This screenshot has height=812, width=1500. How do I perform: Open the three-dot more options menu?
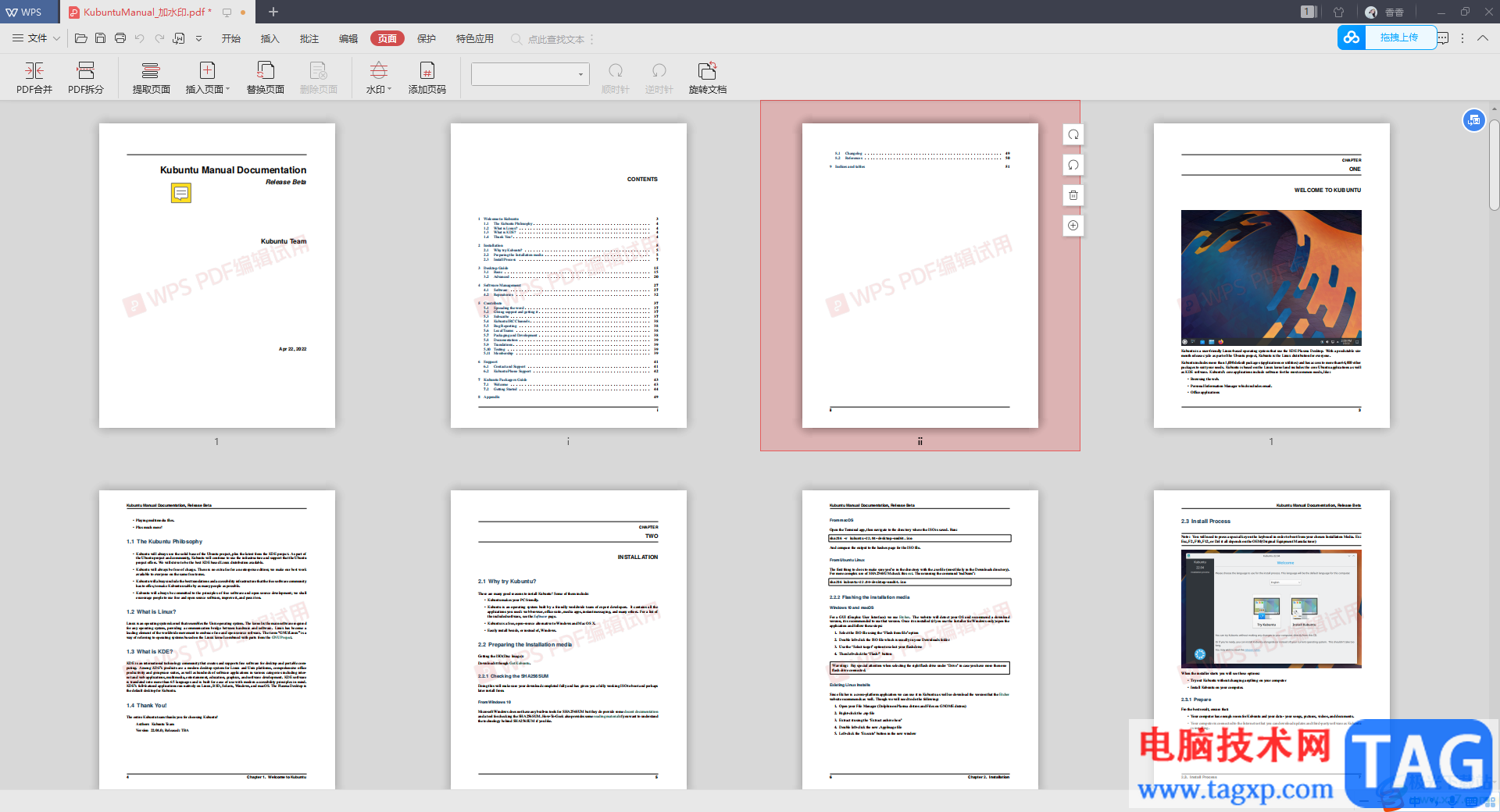click(x=1462, y=38)
